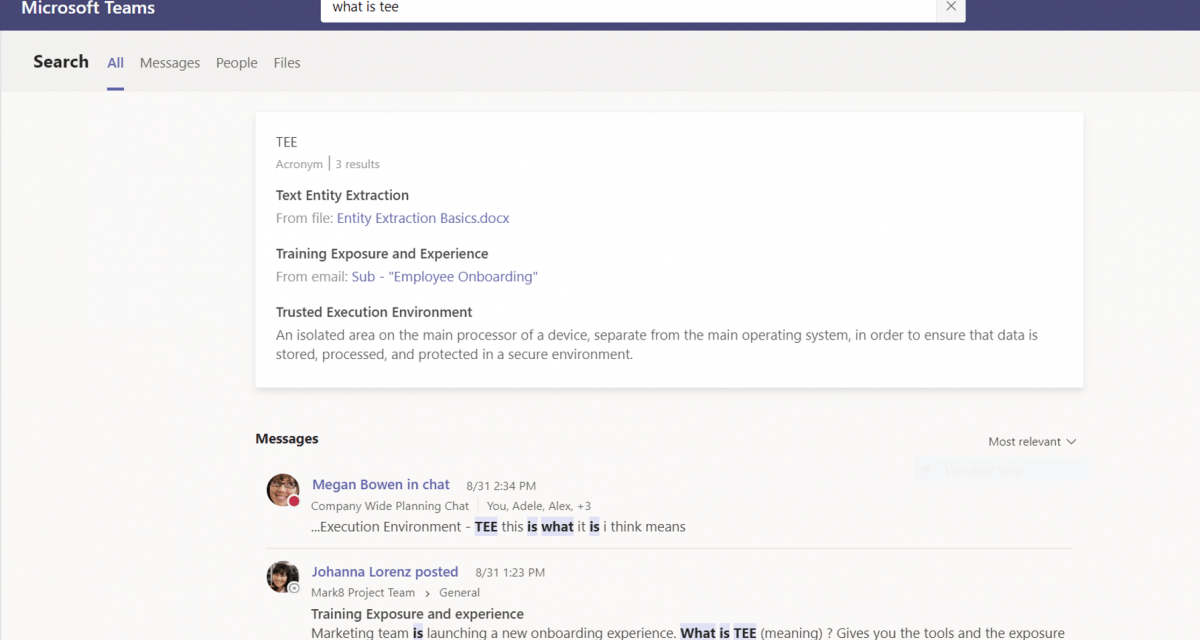This screenshot has height=640, width=1200.
Task: Show the Files search tab
Action: (x=287, y=63)
